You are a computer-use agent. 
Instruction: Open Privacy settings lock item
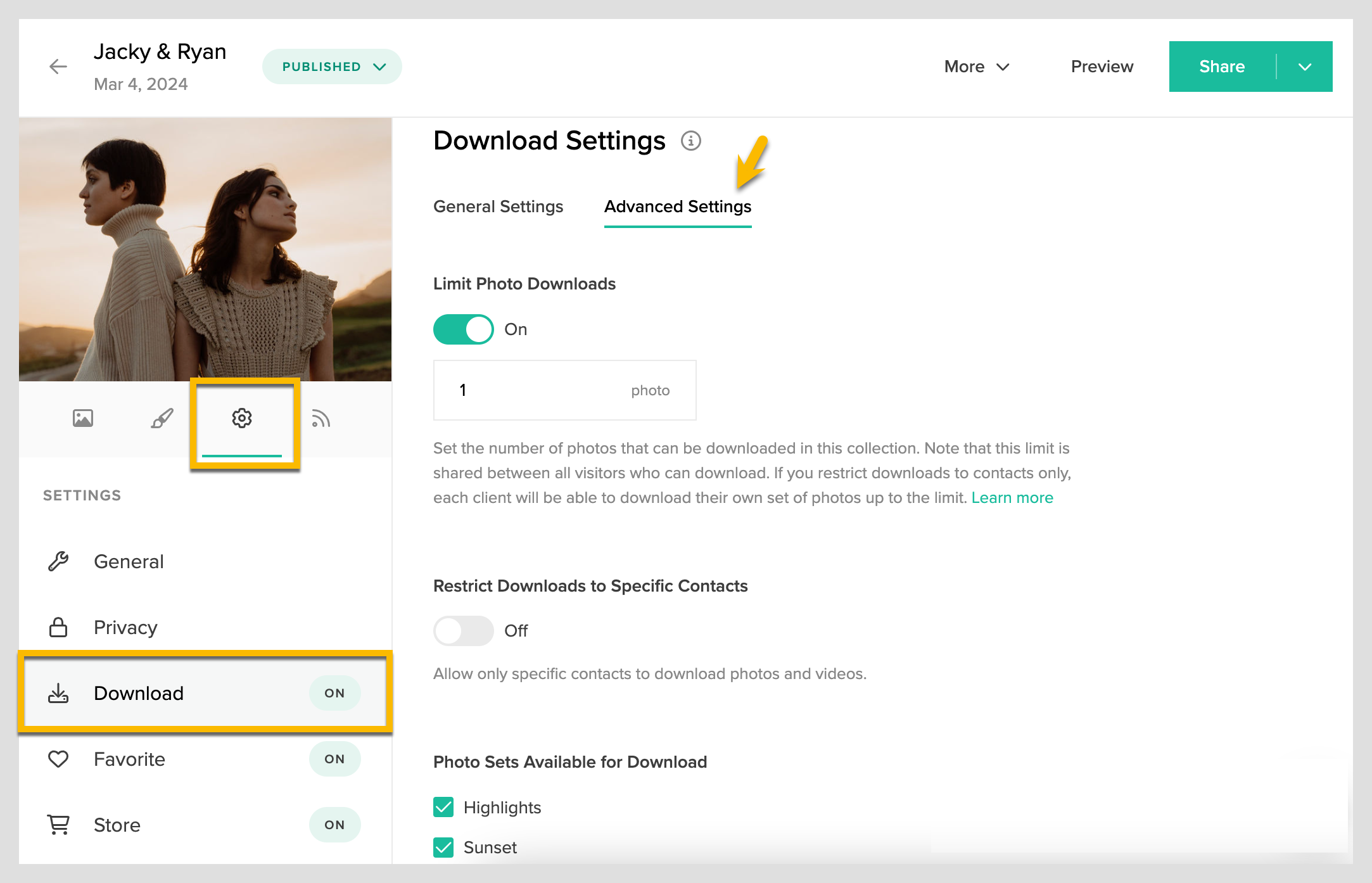pos(125,628)
